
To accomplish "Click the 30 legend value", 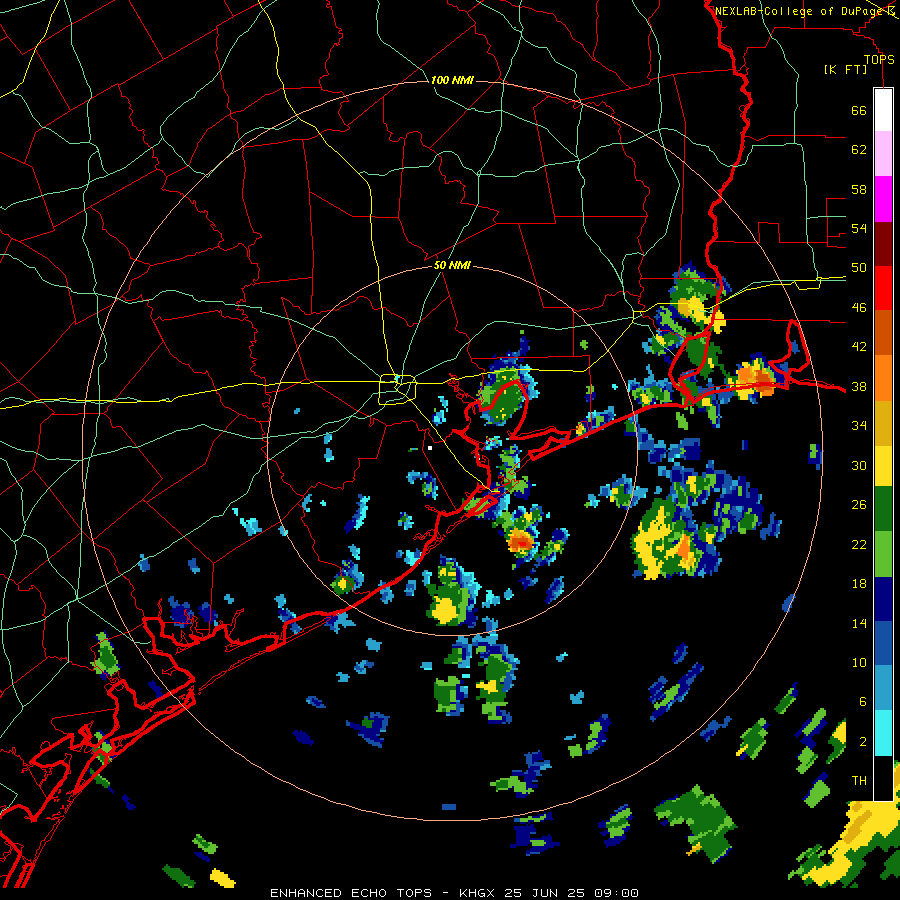I will click(859, 465).
